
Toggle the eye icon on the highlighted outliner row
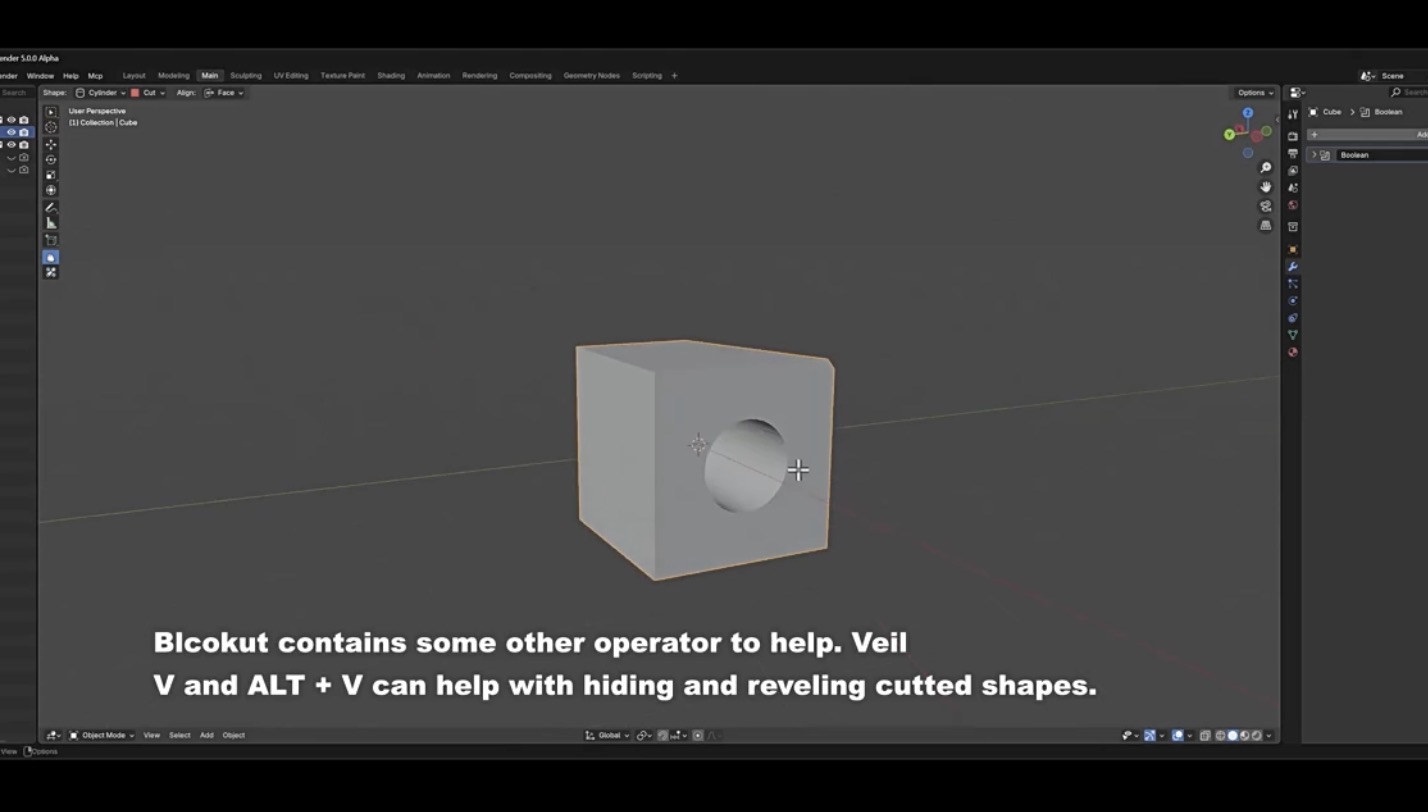point(12,132)
